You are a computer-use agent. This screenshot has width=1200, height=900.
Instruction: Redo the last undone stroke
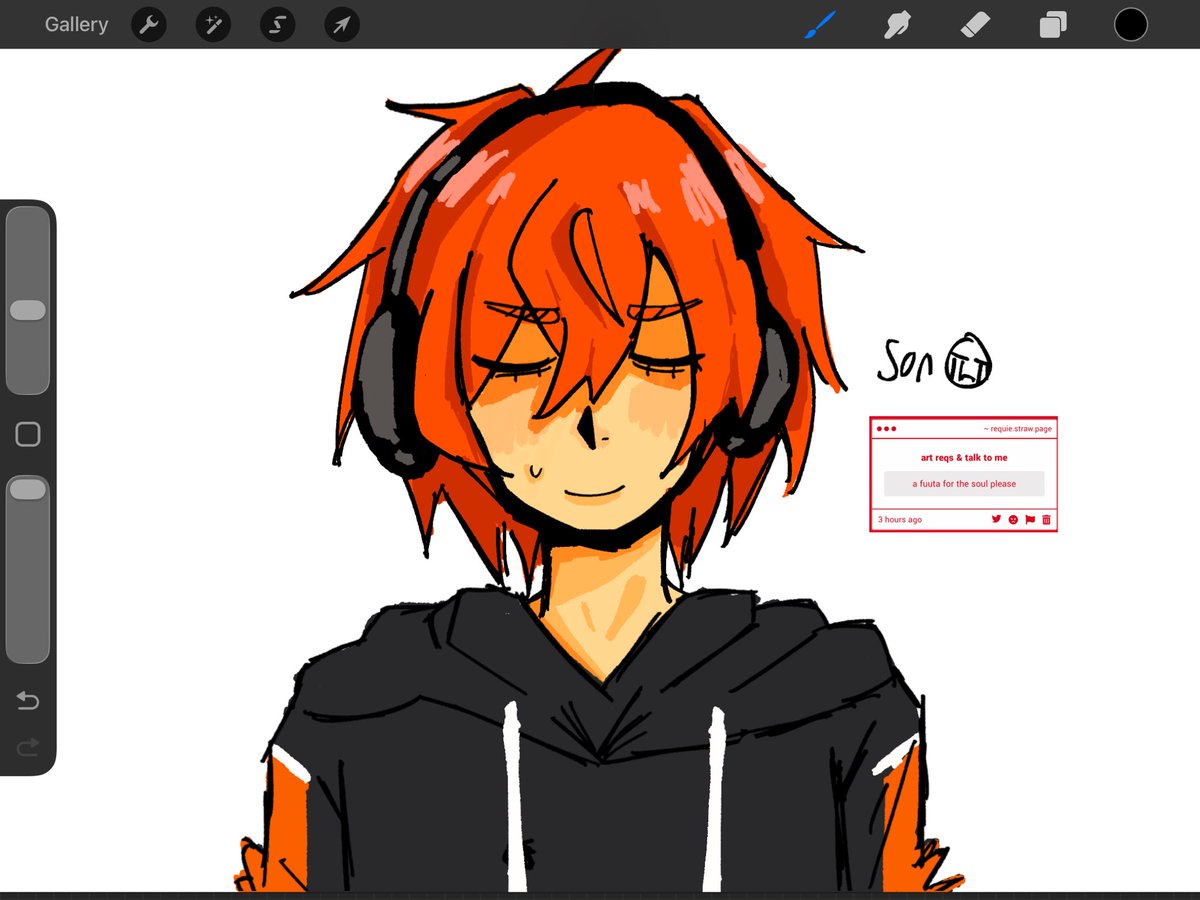[x=28, y=746]
